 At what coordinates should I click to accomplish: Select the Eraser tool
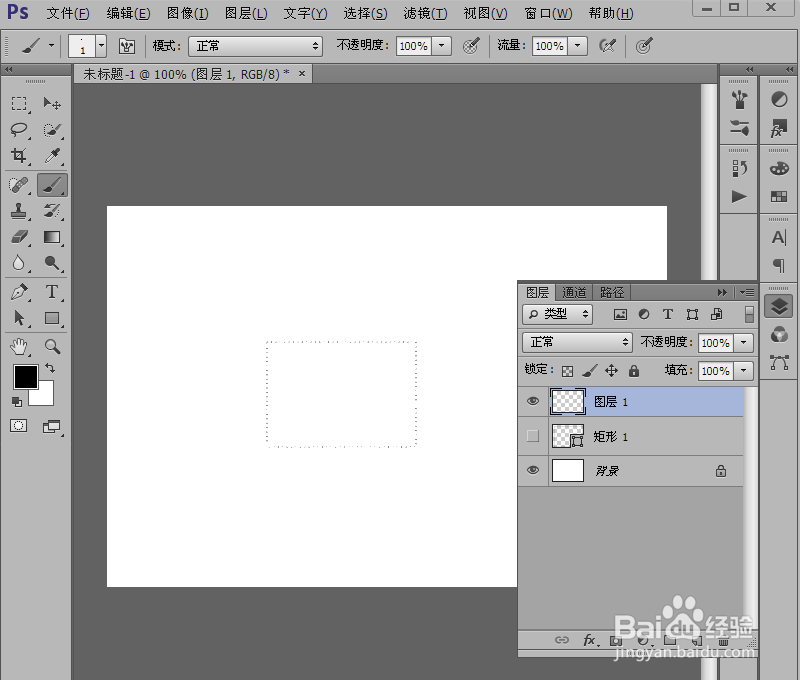point(19,237)
